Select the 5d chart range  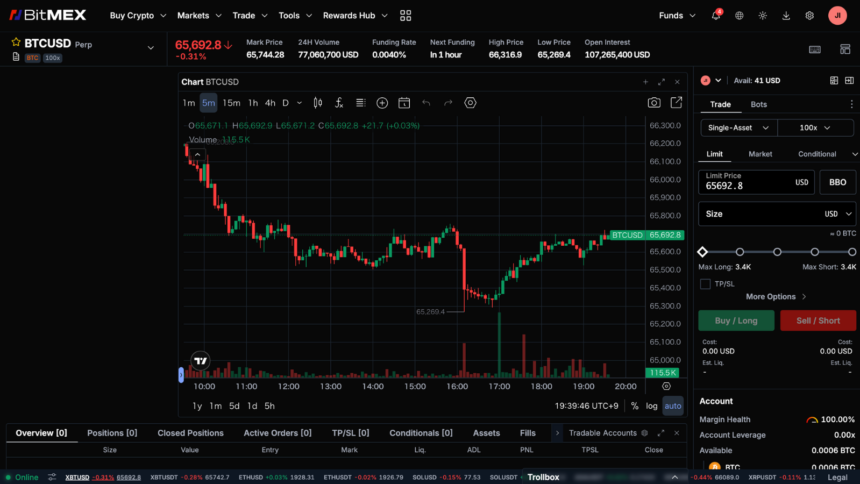coord(234,406)
